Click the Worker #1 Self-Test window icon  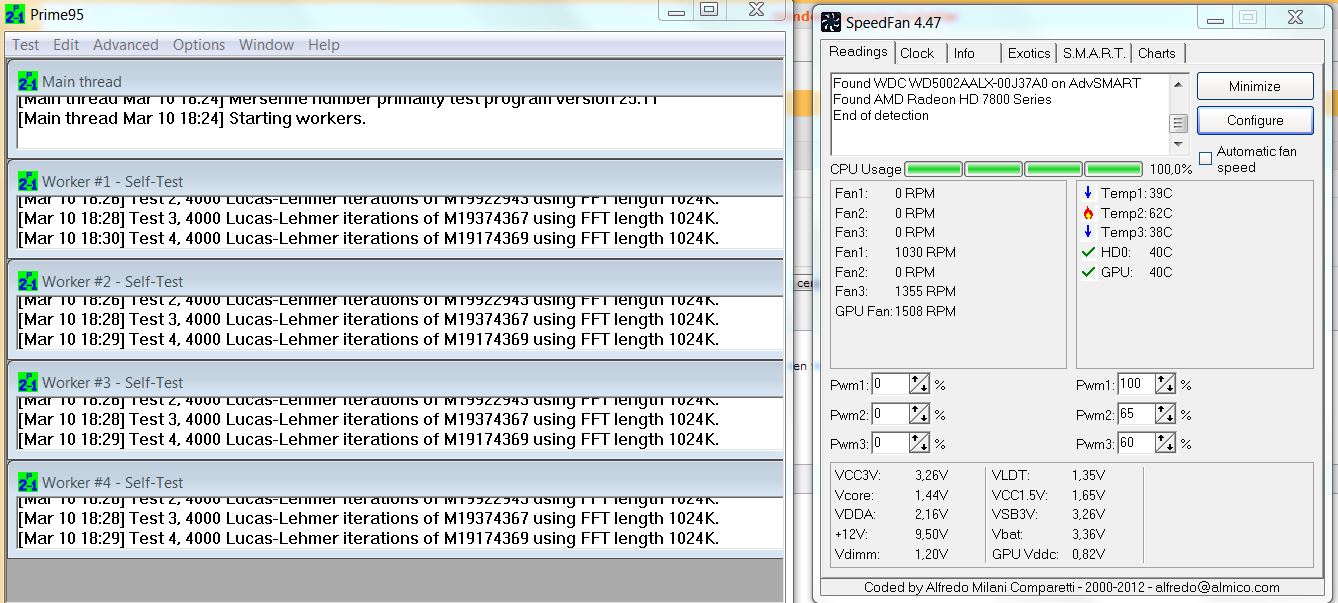pyautogui.click(x=28, y=182)
